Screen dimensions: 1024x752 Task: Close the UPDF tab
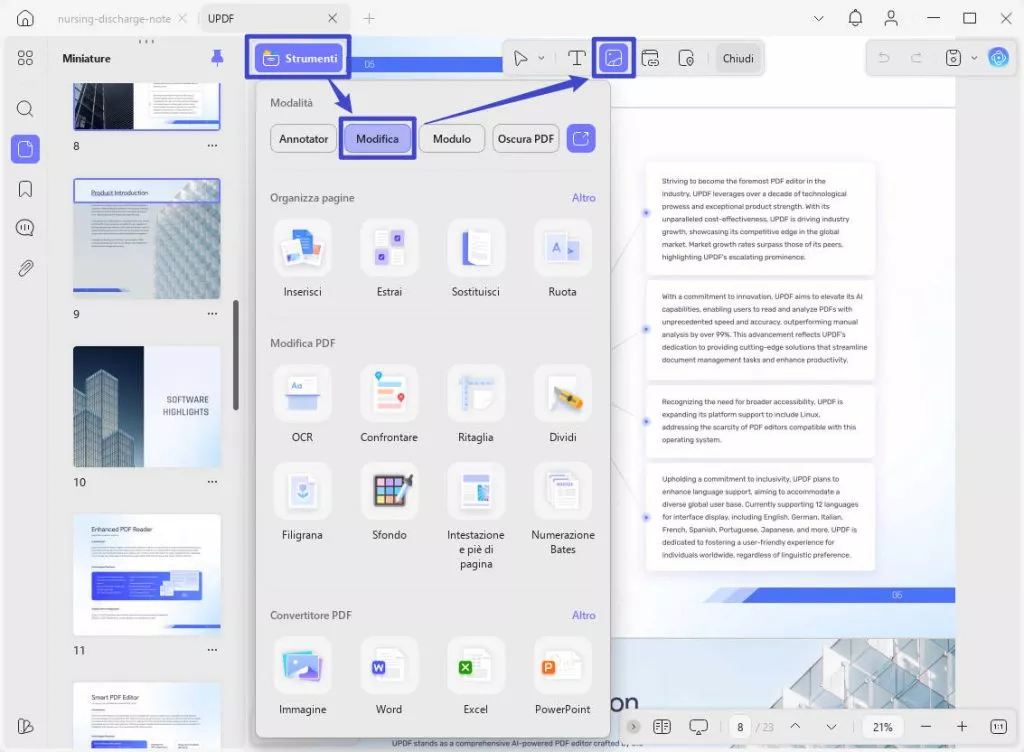332,18
